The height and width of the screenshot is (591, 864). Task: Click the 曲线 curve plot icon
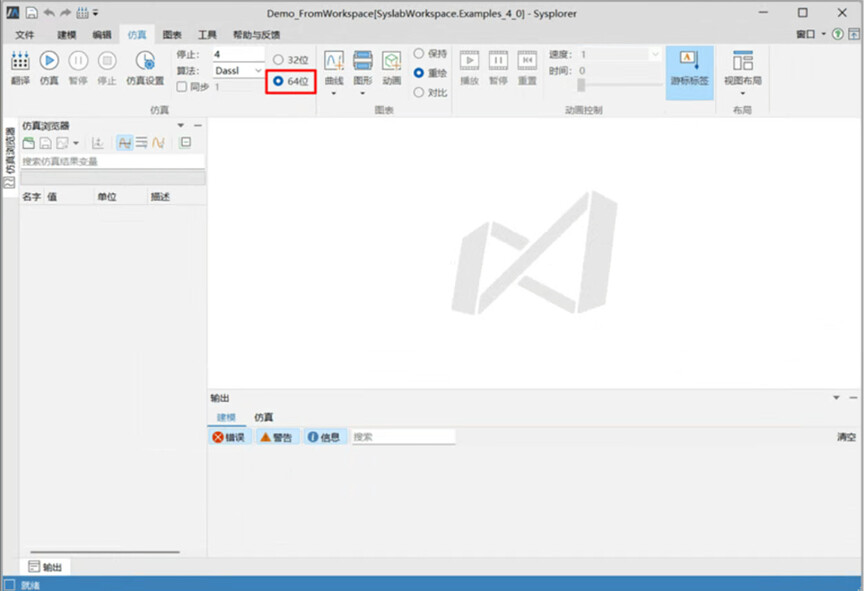click(334, 61)
